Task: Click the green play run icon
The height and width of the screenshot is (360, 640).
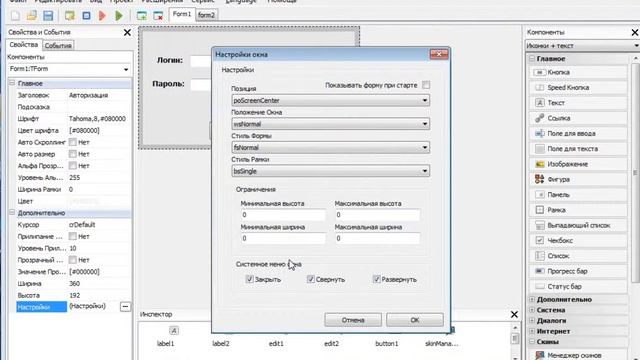Action: tap(119, 16)
